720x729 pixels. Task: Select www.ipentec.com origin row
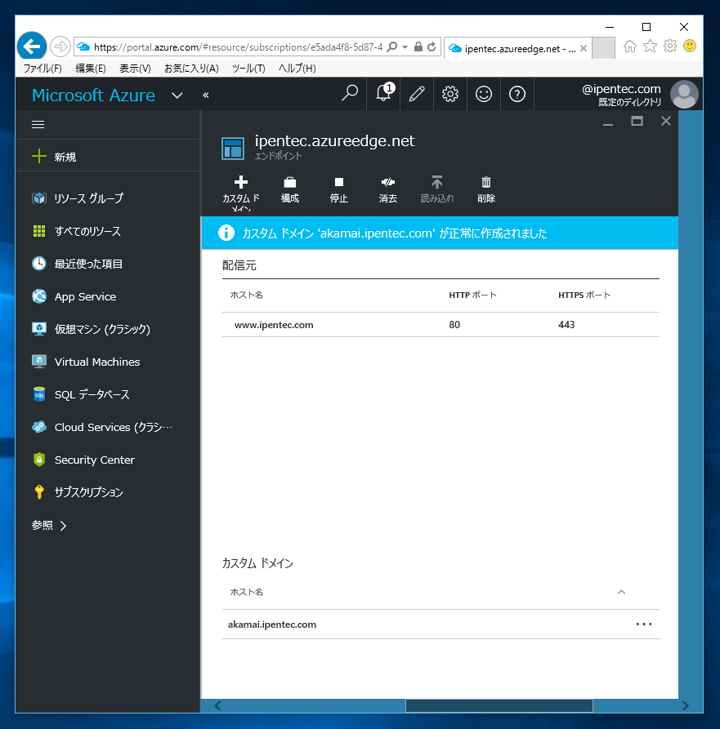(440, 325)
